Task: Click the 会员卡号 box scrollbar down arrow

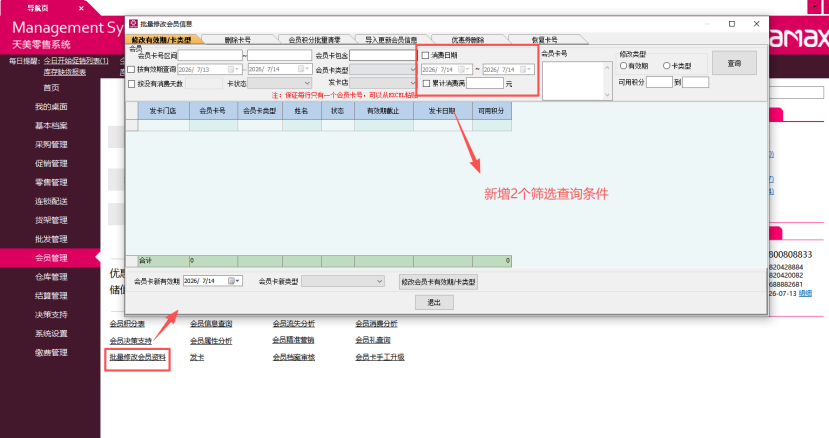Action: click(x=607, y=95)
